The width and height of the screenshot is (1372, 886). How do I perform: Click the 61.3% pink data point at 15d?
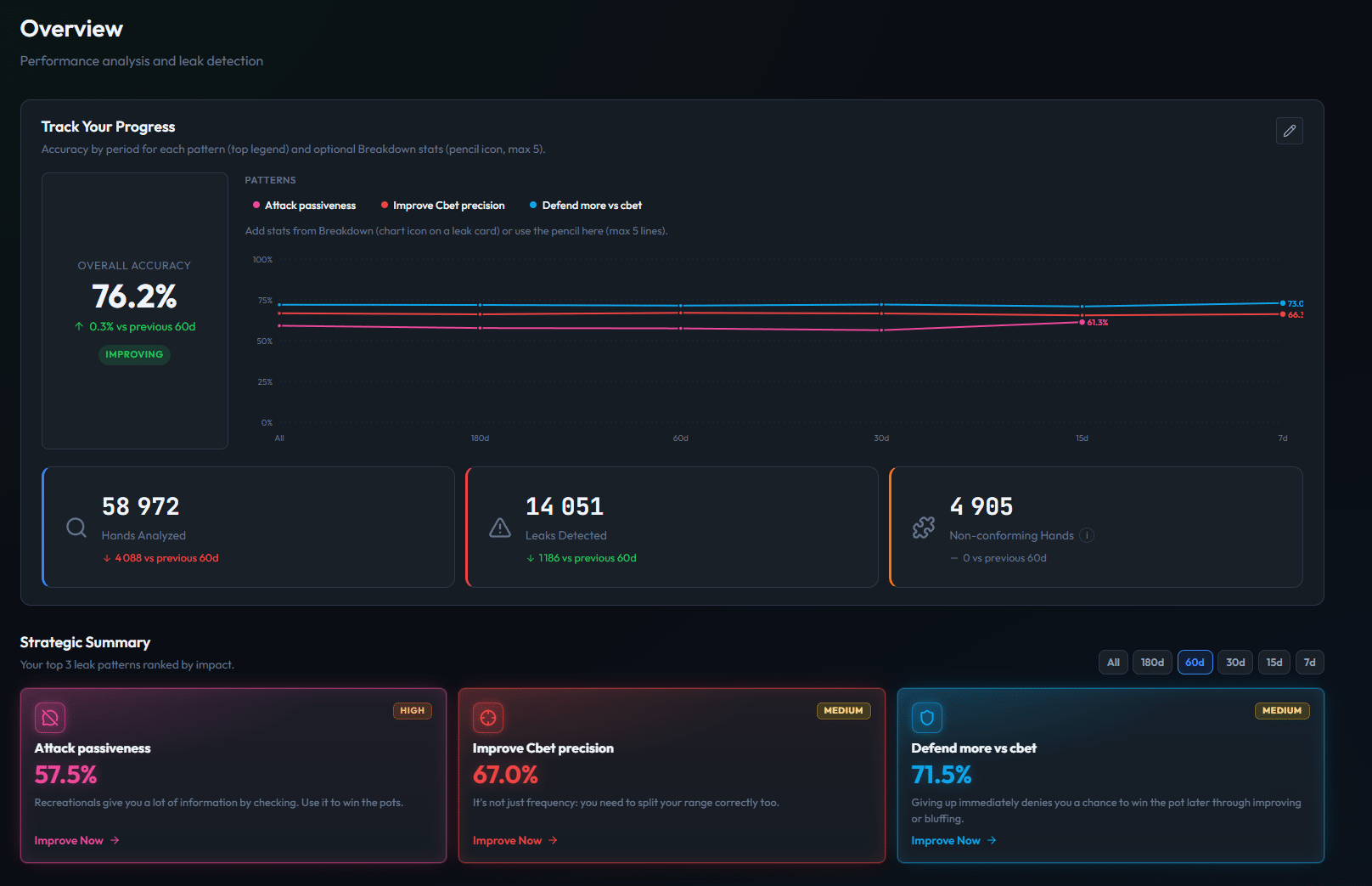tap(1082, 322)
